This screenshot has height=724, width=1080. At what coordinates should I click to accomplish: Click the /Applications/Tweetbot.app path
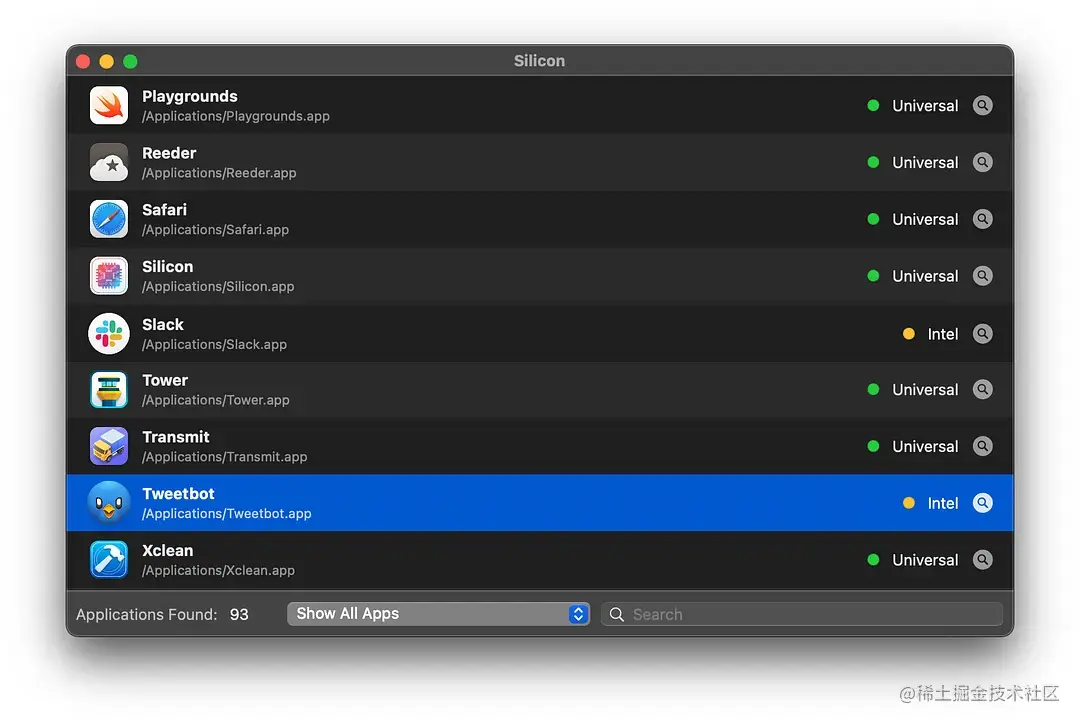(227, 513)
